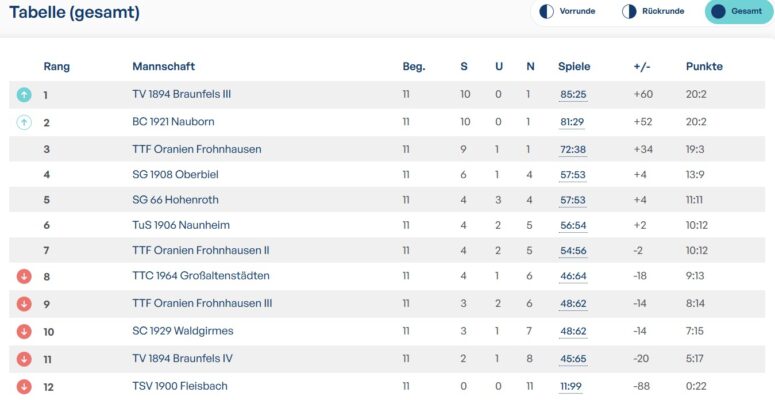Click the half-circle icon in the Vorrunde button
775x400 pixels.
pyautogui.click(x=546, y=12)
